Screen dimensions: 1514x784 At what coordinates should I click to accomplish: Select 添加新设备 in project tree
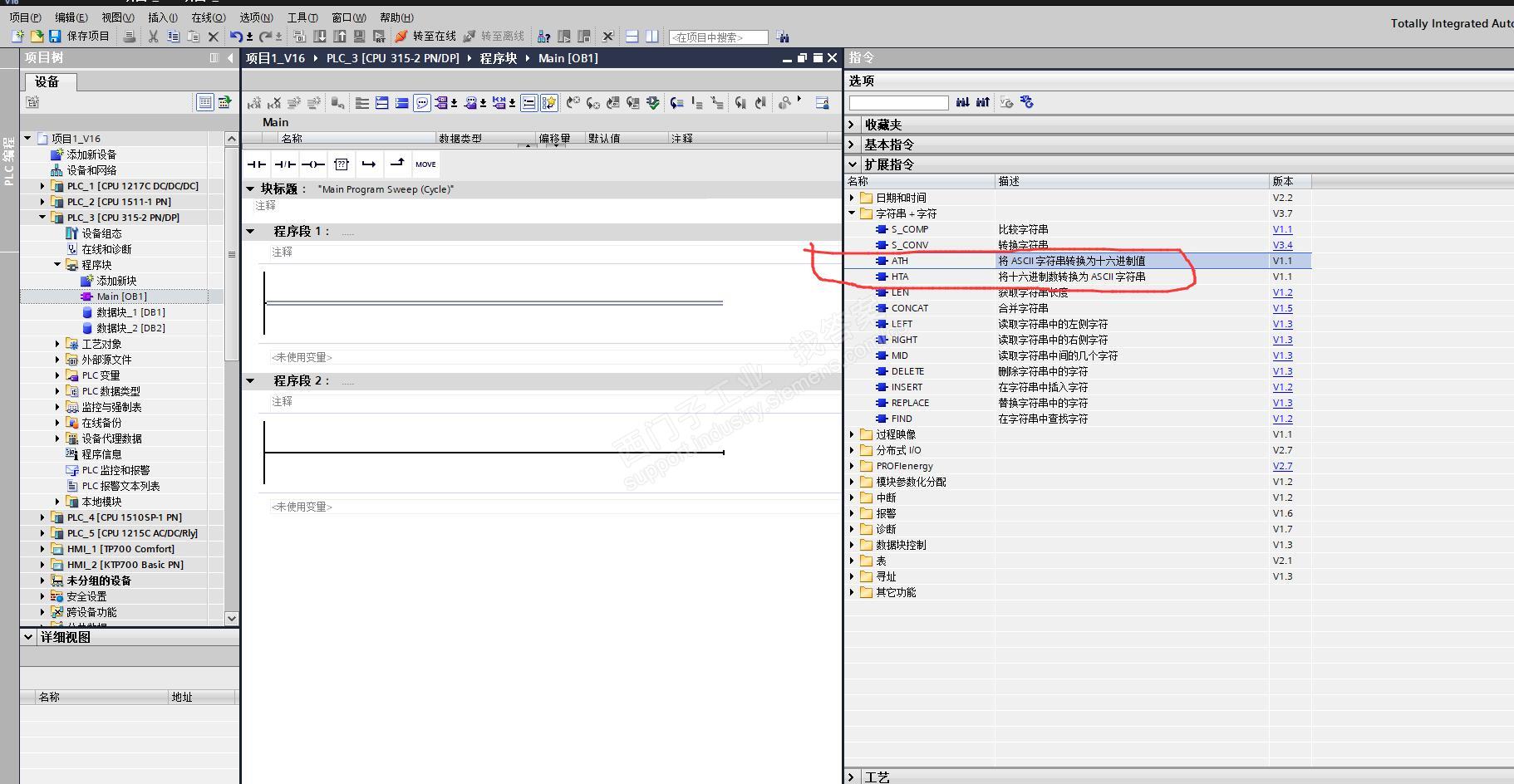coord(91,154)
